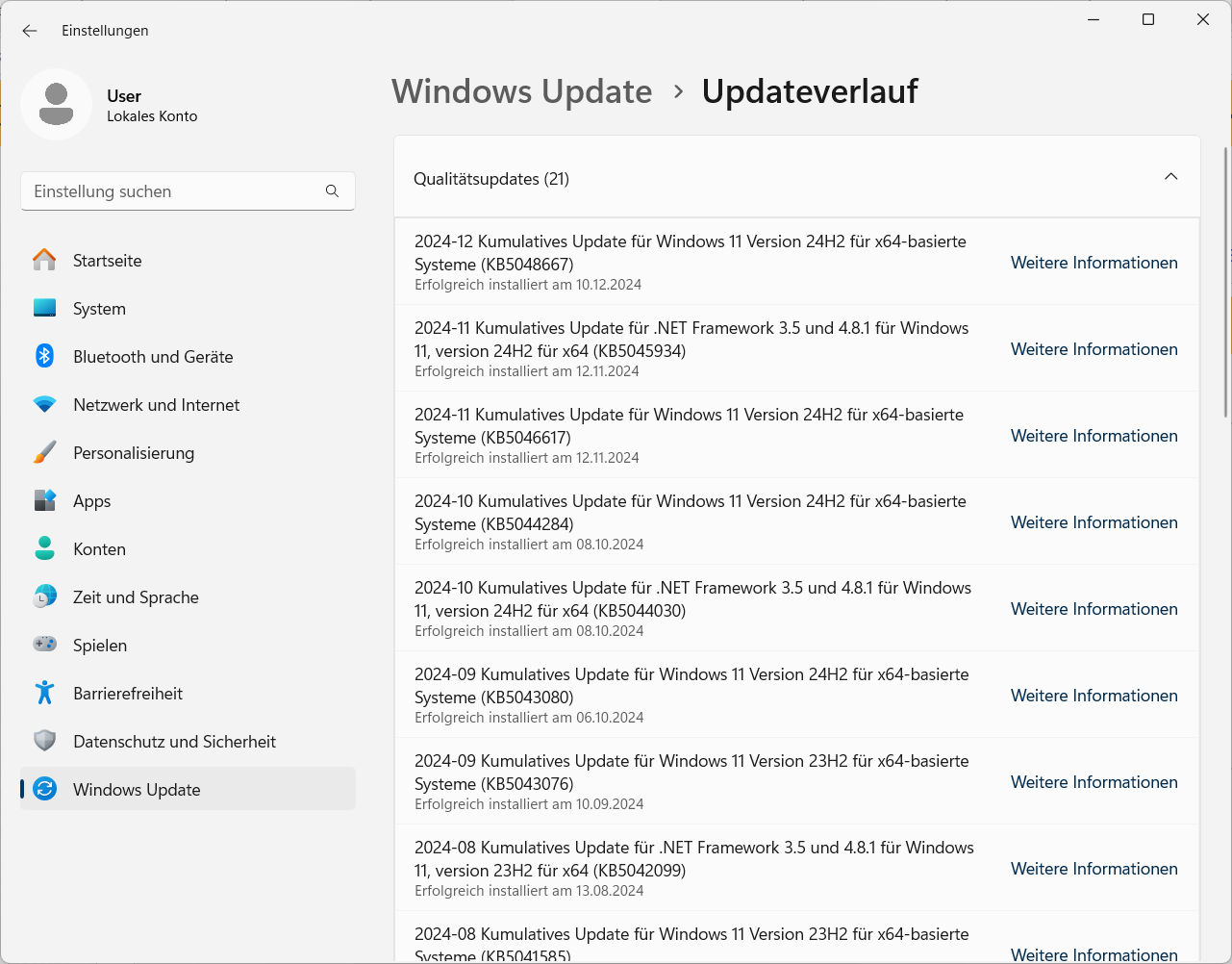Go to Spielen settings
The height and width of the screenshot is (964, 1232).
point(188,646)
